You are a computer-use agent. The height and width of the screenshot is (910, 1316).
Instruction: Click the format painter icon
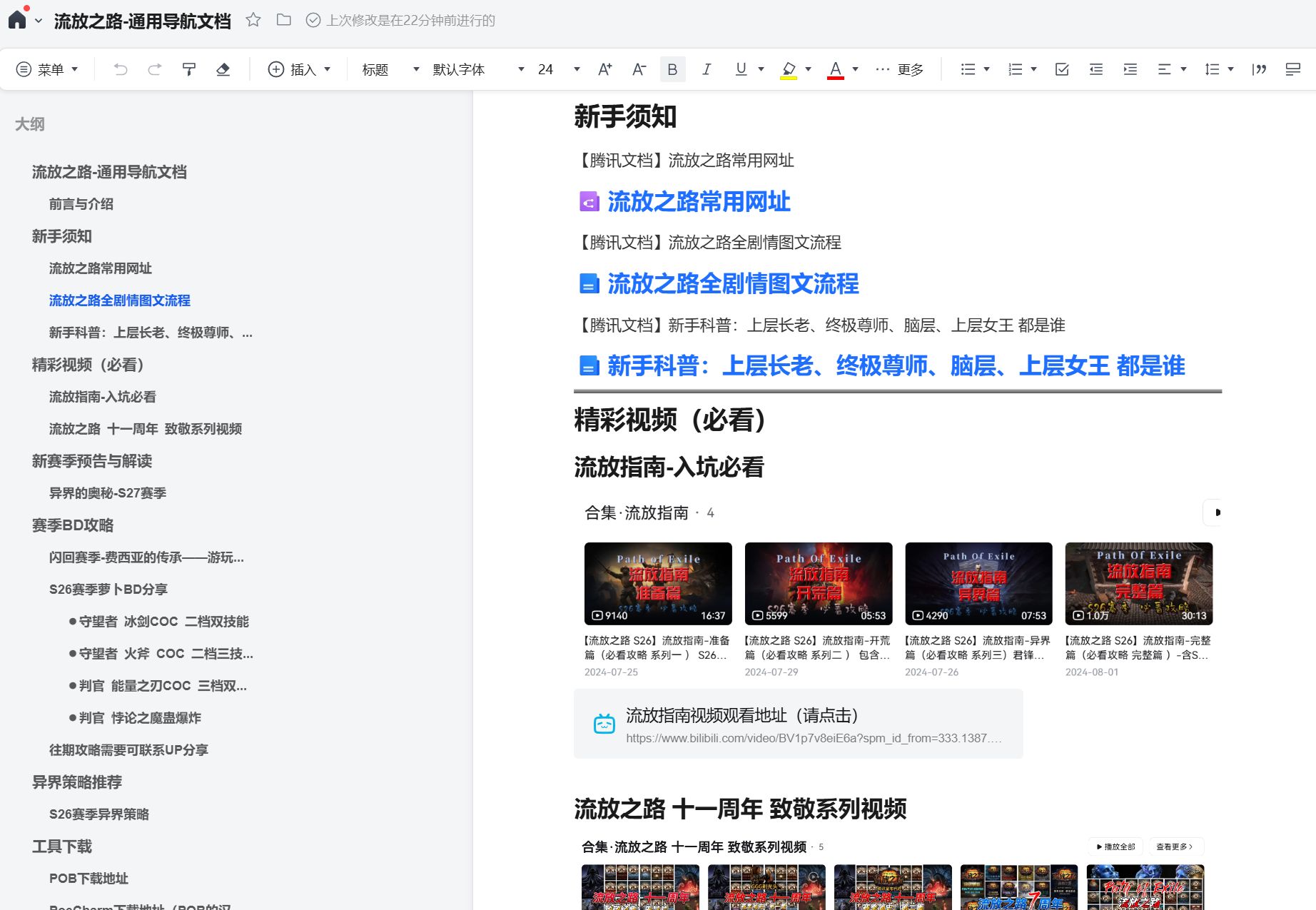pyautogui.click(x=188, y=69)
